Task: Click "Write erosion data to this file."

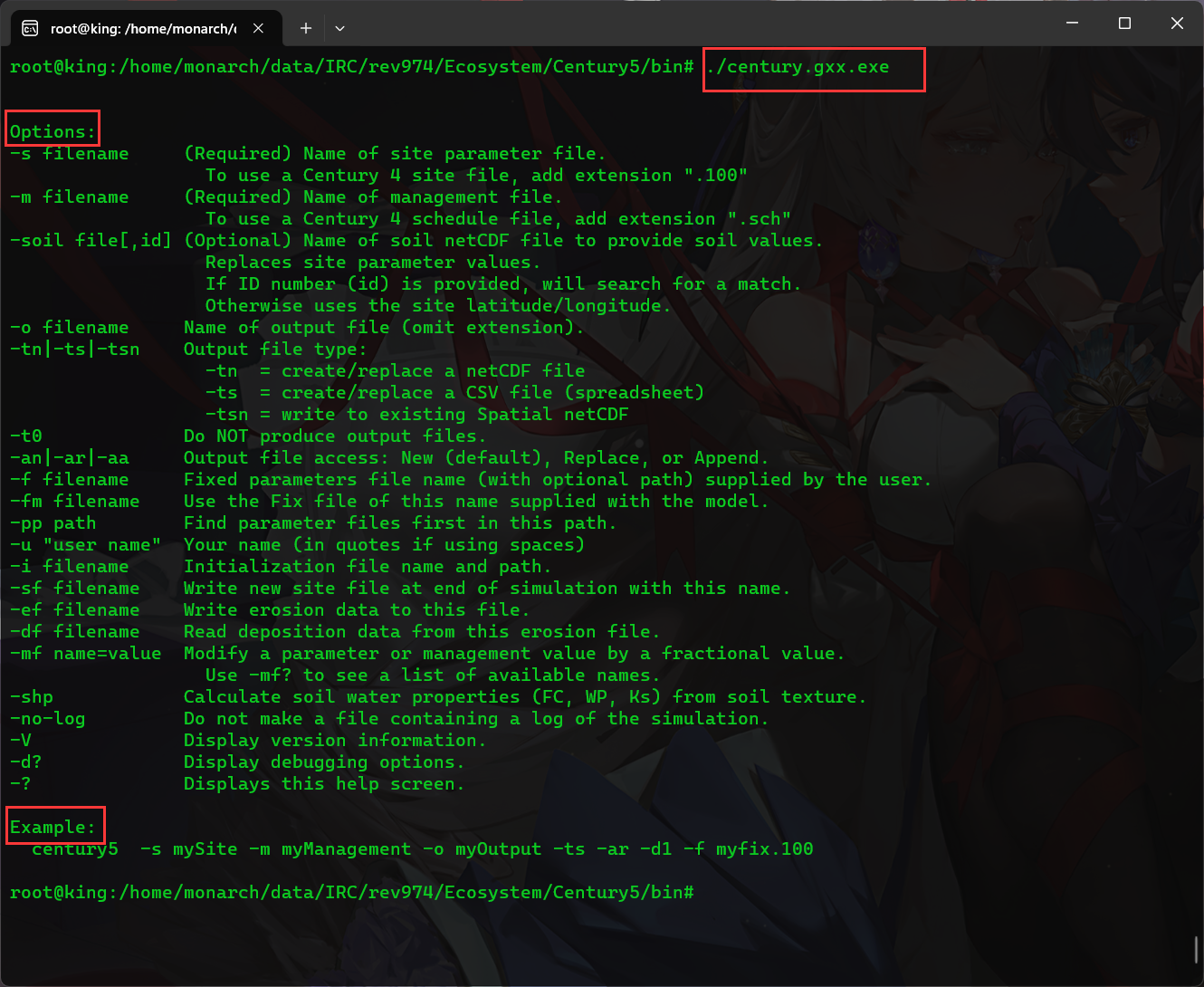Action: pyautogui.click(x=357, y=610)
